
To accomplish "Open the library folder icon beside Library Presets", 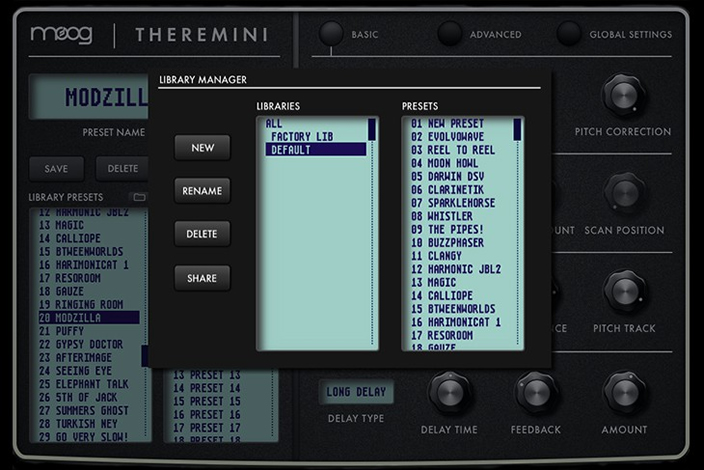I will click(x=139, y=197).
